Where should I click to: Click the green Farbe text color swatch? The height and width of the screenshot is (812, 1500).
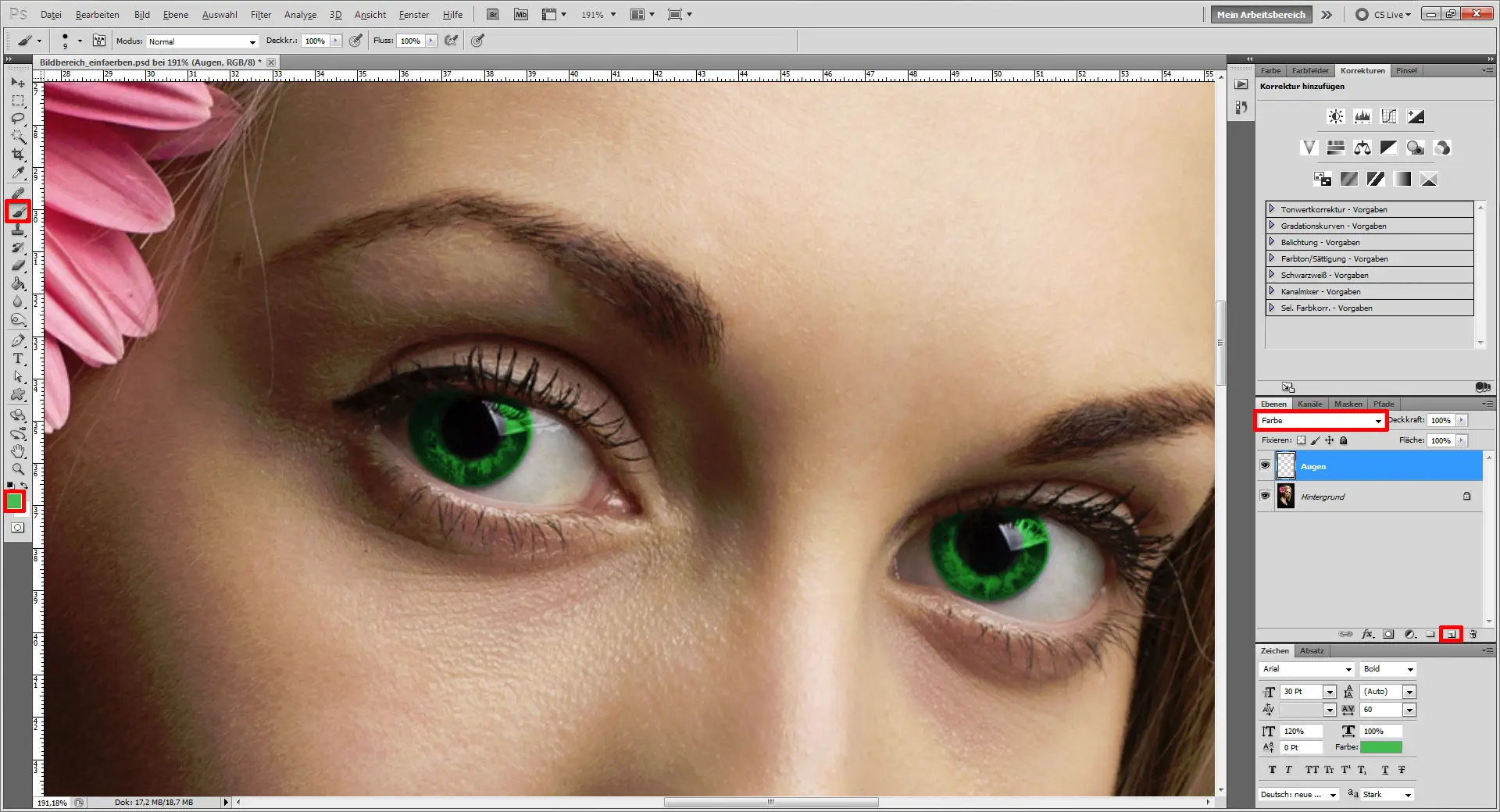click(1380, 747)
